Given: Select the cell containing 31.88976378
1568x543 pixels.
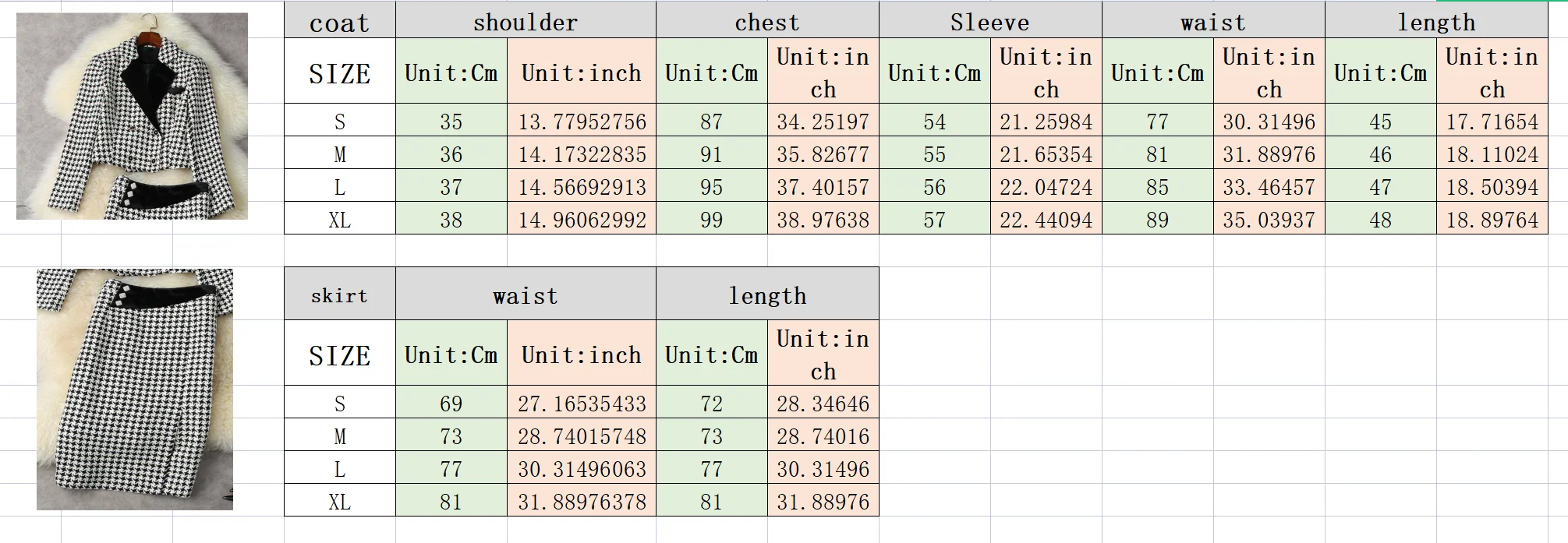Looking at the screenshot, I should pyautogui.click(x=582, y=502).
